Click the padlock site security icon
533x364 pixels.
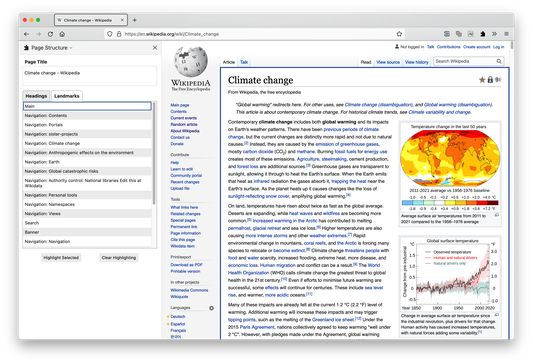point(119,34)
